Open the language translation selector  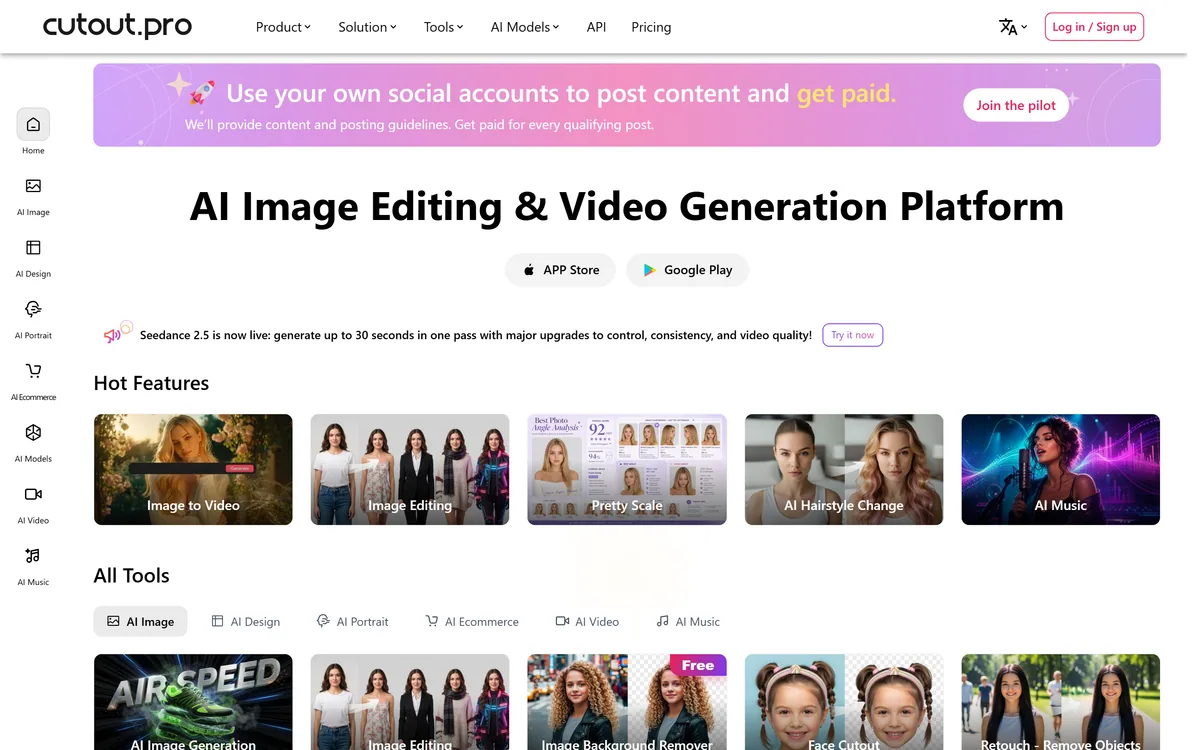pos(1013,27)
